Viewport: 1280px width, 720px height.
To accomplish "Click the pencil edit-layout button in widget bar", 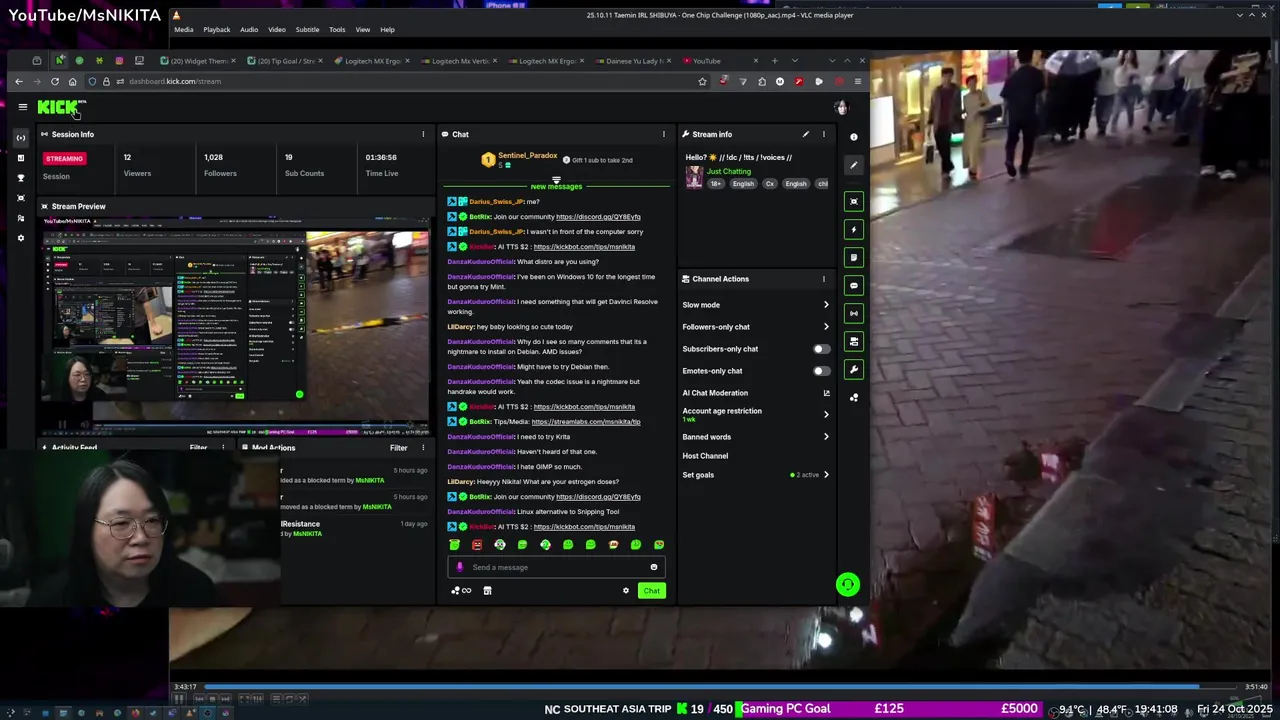I will click(x=853, y=165).
